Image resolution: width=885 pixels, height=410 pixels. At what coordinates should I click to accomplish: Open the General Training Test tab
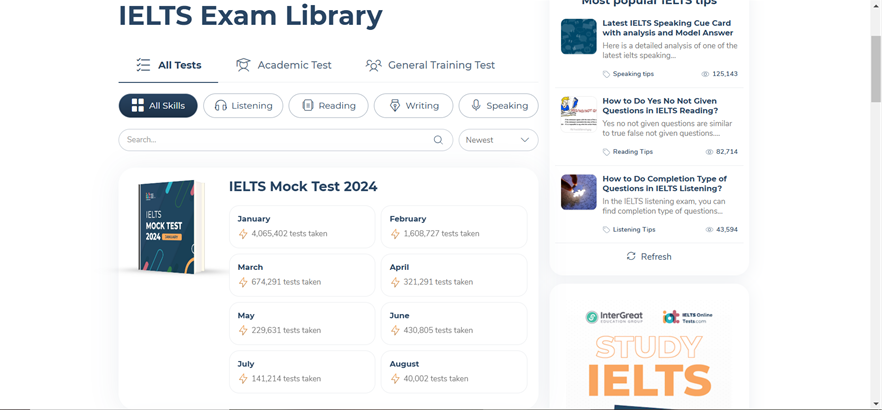(x=430, y=66)
